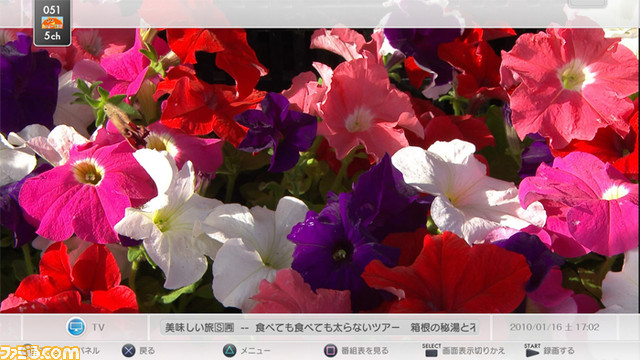640x360 pixels.
Task: Click the cross button icon for 戻る
Action: click(x=128, y=351)
